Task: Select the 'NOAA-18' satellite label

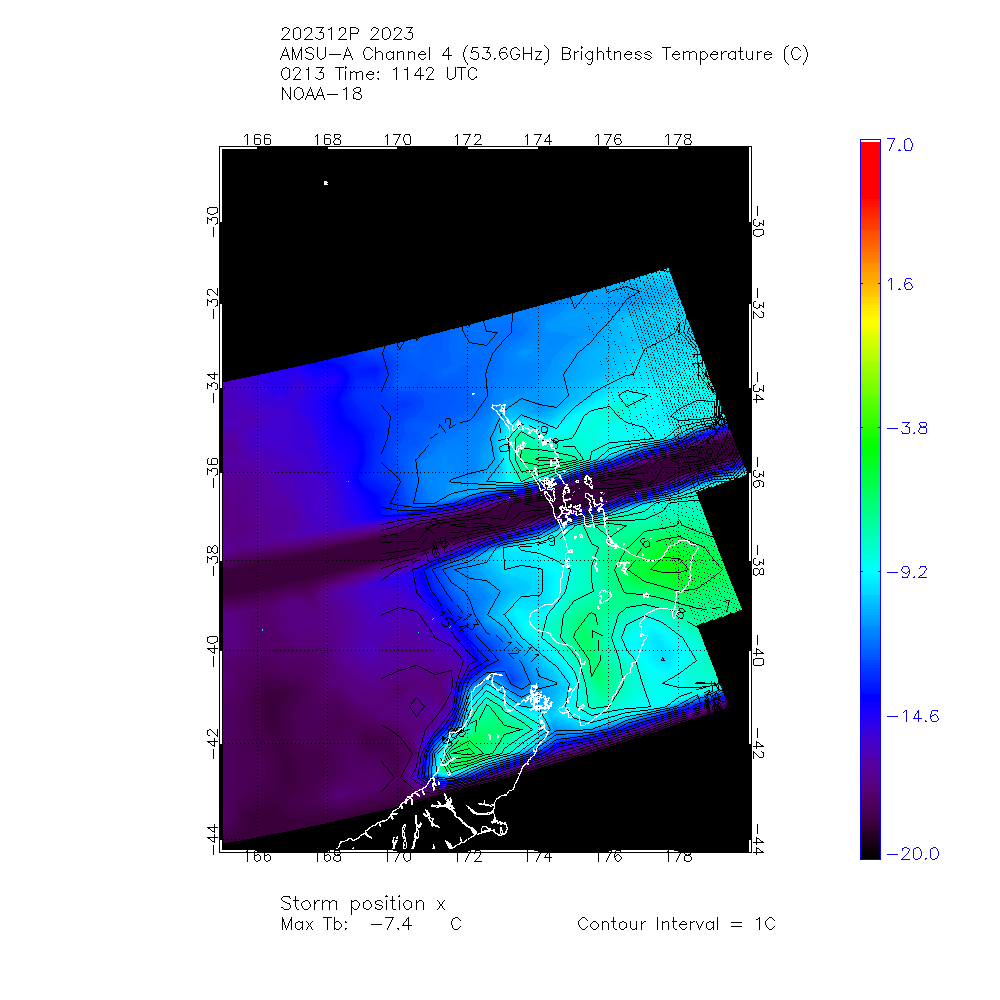Action: (321, 94)
